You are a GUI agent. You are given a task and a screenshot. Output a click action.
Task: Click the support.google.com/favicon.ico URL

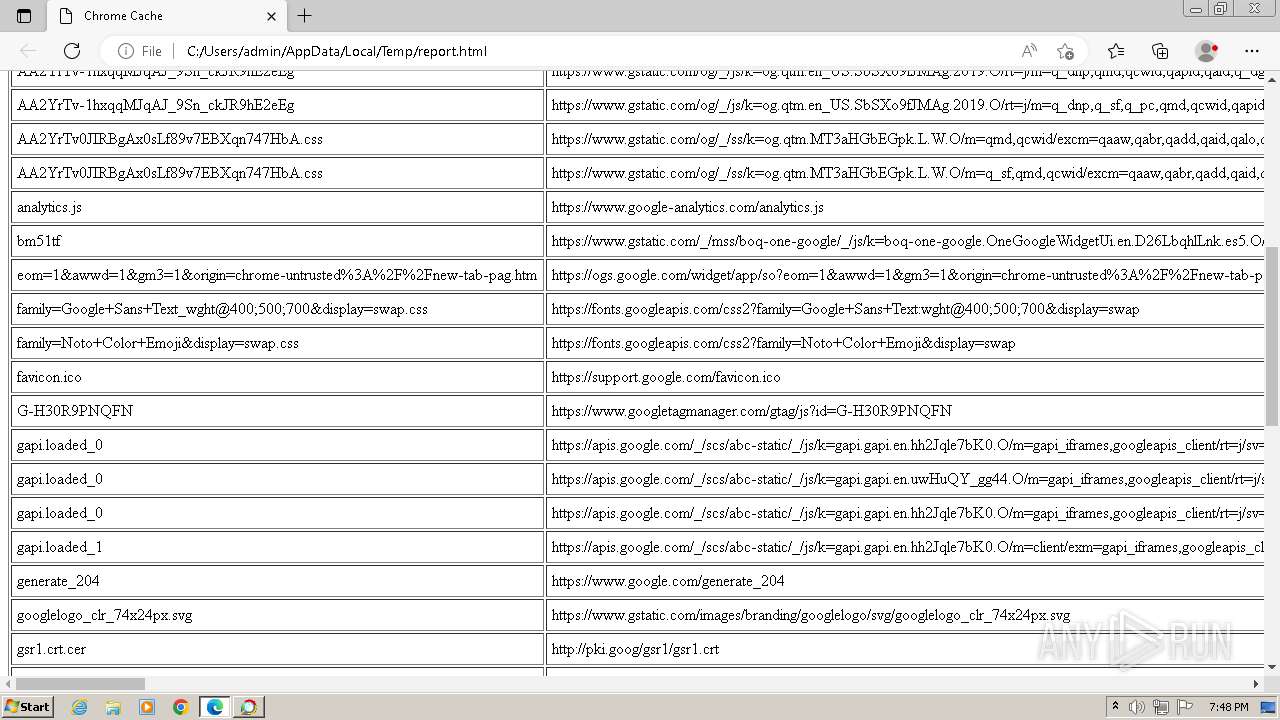point(666,377)
